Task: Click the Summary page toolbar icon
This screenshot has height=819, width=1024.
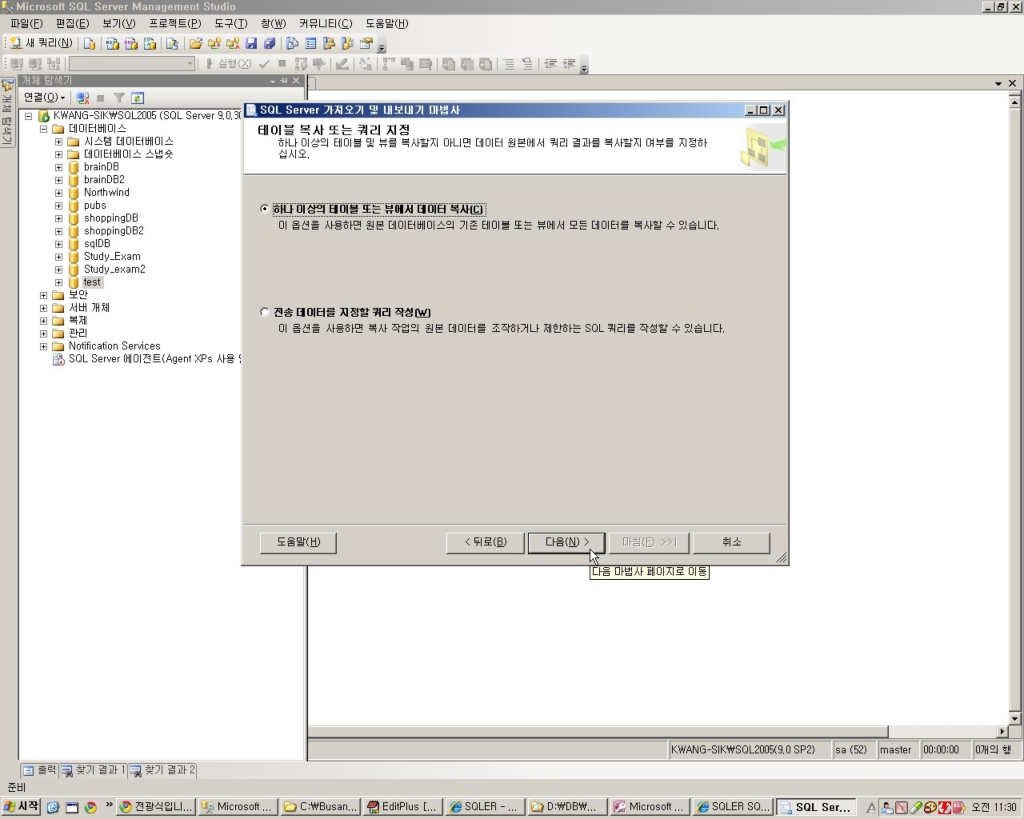Action: (311, 44)
